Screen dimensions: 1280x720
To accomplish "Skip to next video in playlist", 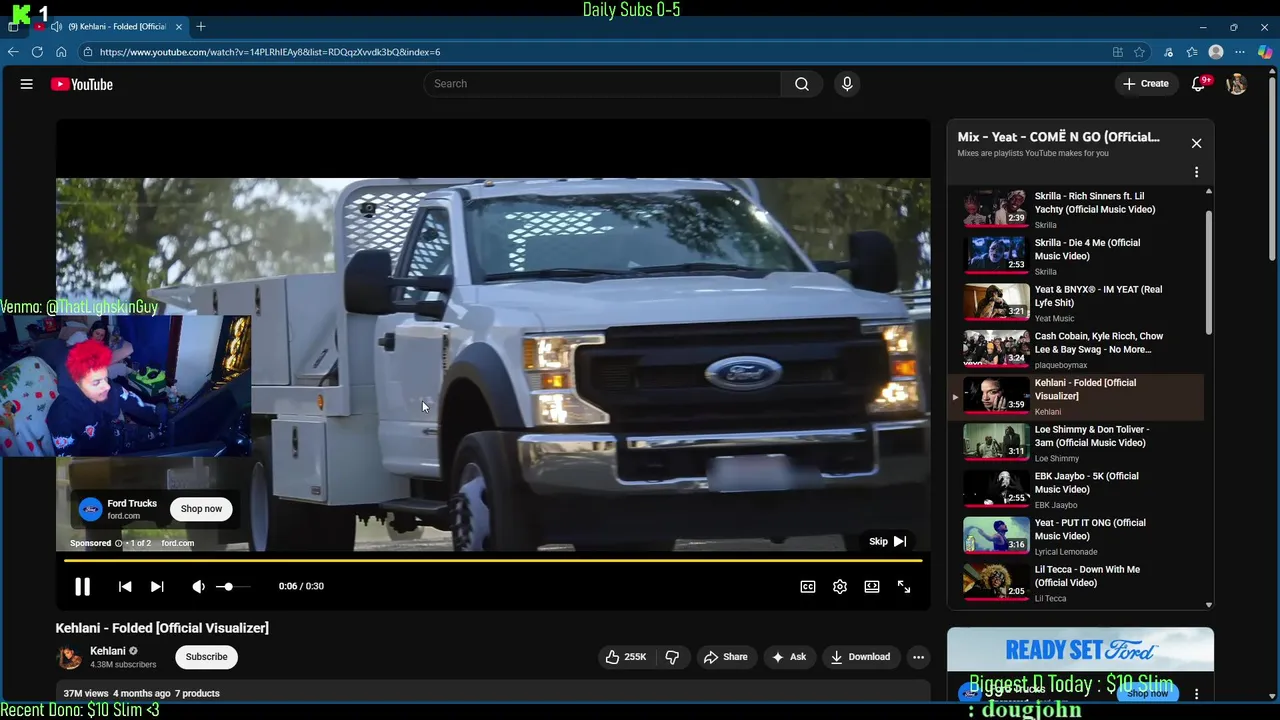I will point(157,587).
